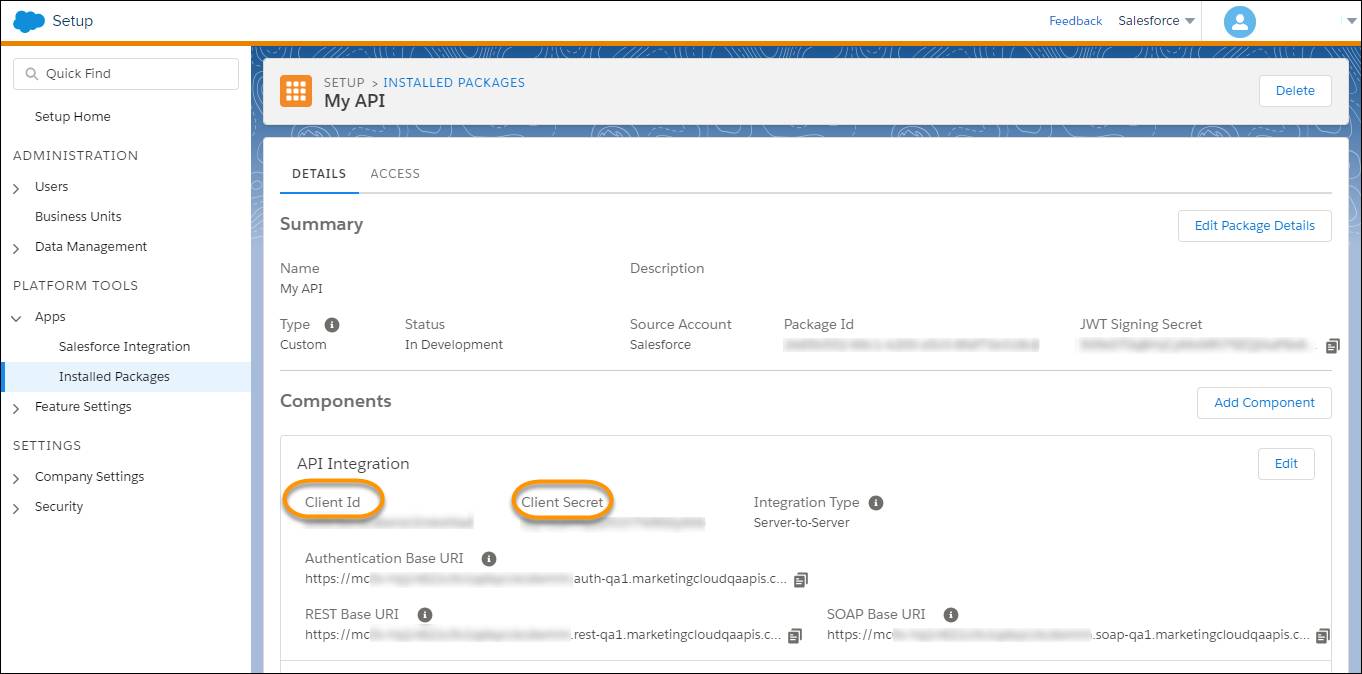Expand the Data Management node
The height and width of the screenshot is (674, 1362).
(16, 248)
